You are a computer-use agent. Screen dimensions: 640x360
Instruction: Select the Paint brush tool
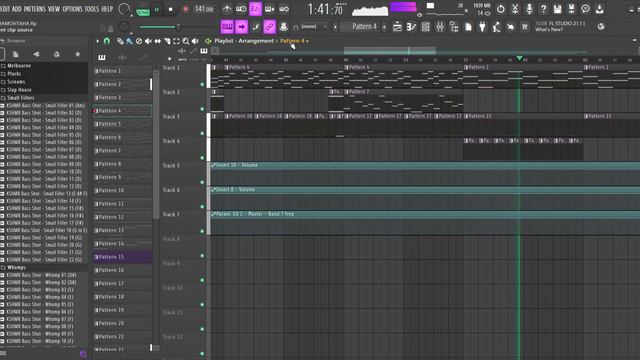pyautogui.click(x=129, y=41)
